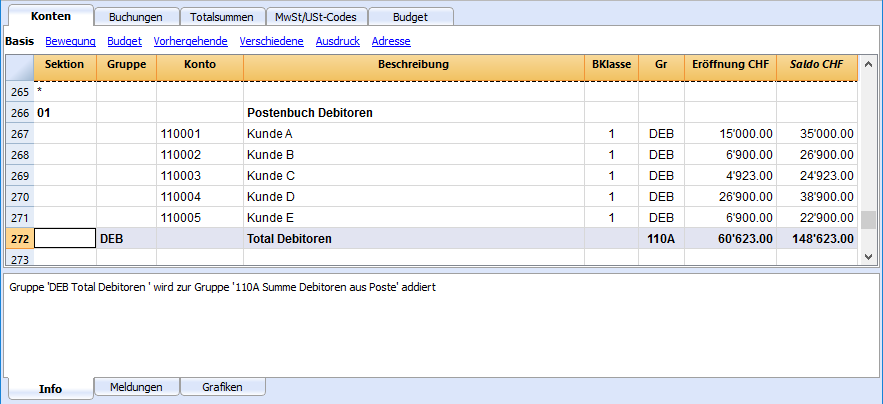Click the scroll up arrow of the table

pos(868,64)
